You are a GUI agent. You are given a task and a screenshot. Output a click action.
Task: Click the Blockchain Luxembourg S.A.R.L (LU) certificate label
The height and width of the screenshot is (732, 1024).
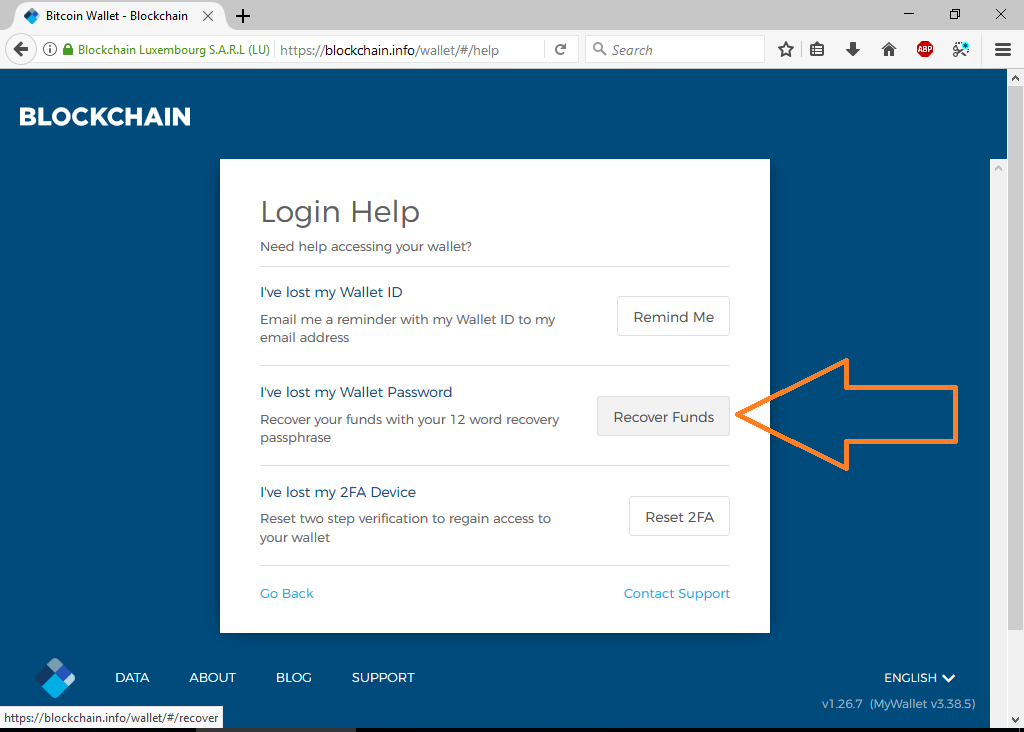(174, 50)
